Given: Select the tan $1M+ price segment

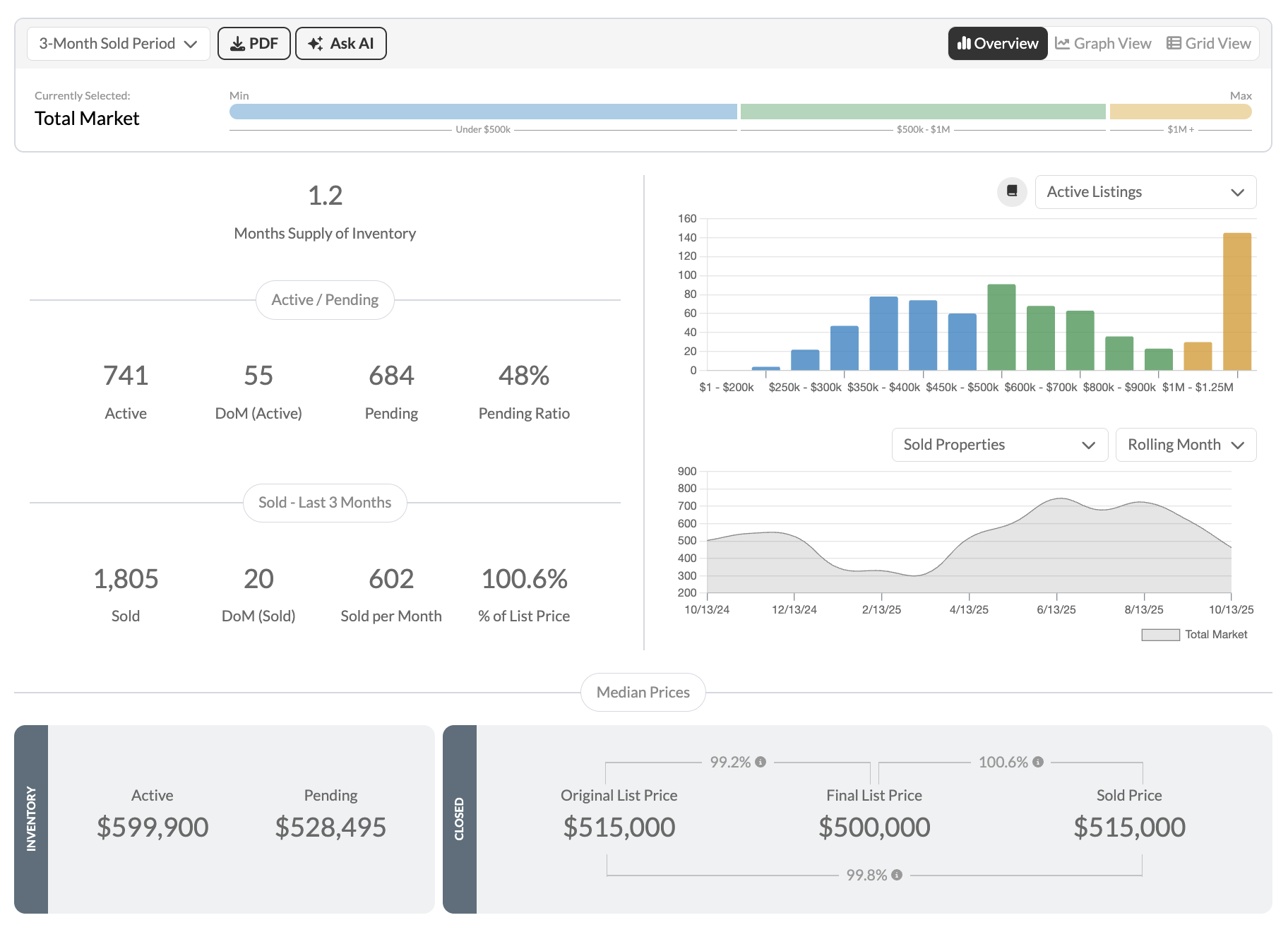Looking at the screenshot, I should (x=1180, y=112).
